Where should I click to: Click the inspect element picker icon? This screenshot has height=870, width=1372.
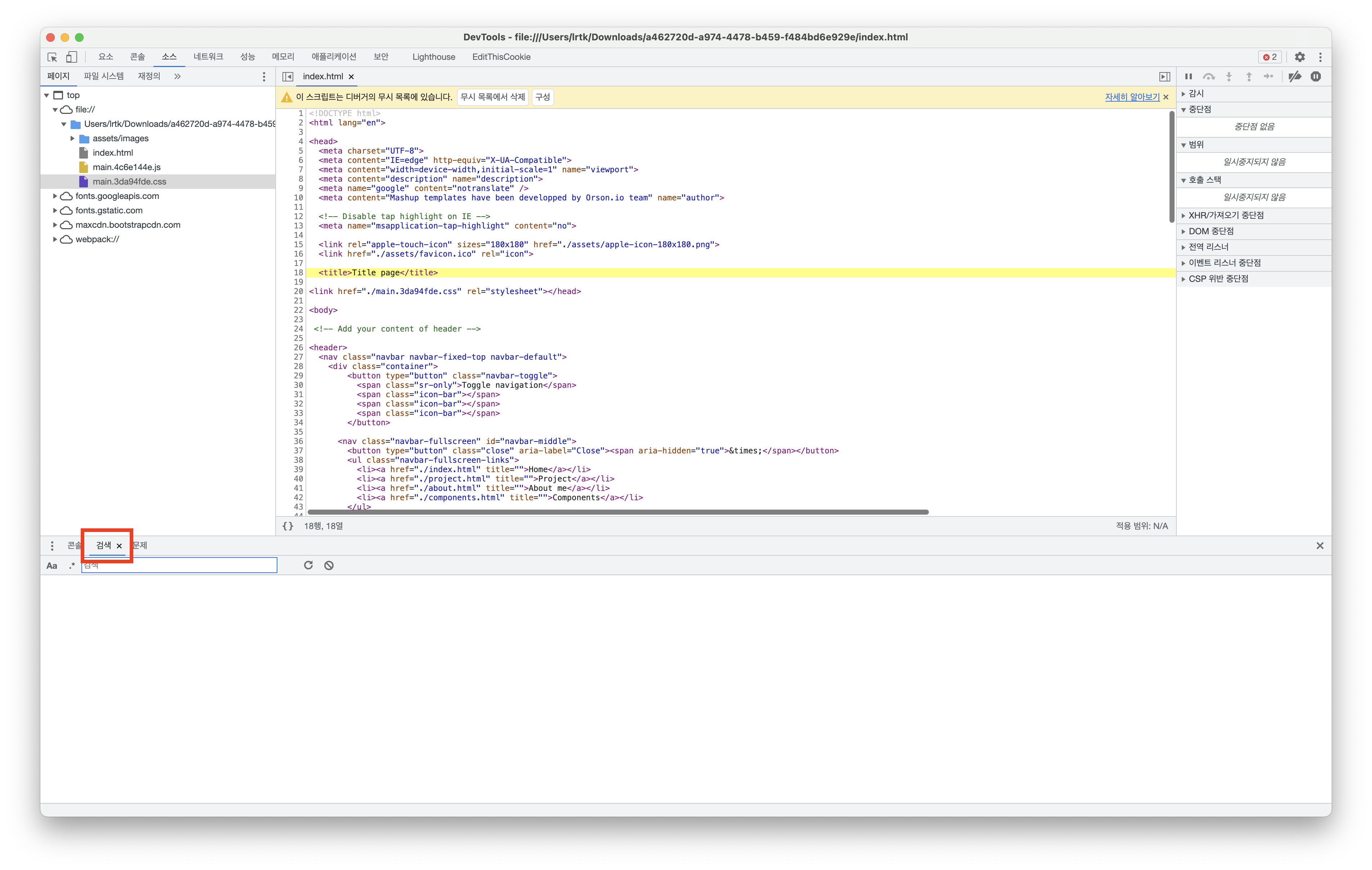[52, 57]
